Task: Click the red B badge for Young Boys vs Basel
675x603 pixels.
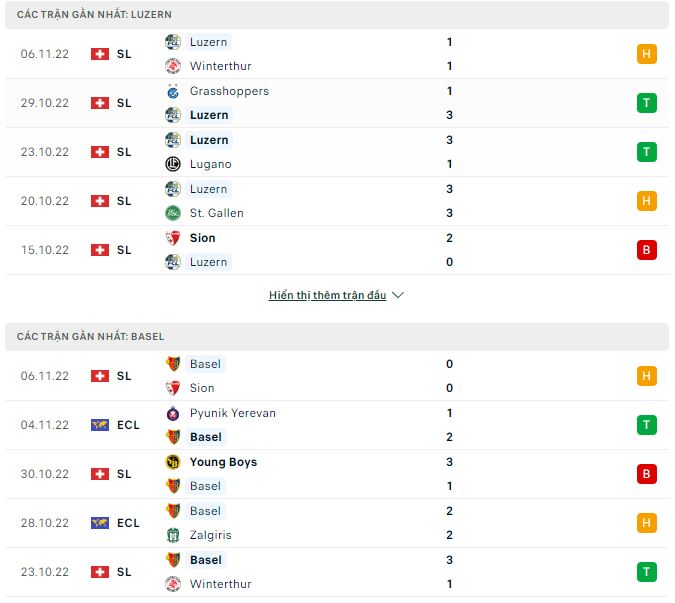Action: pos(646,474)
